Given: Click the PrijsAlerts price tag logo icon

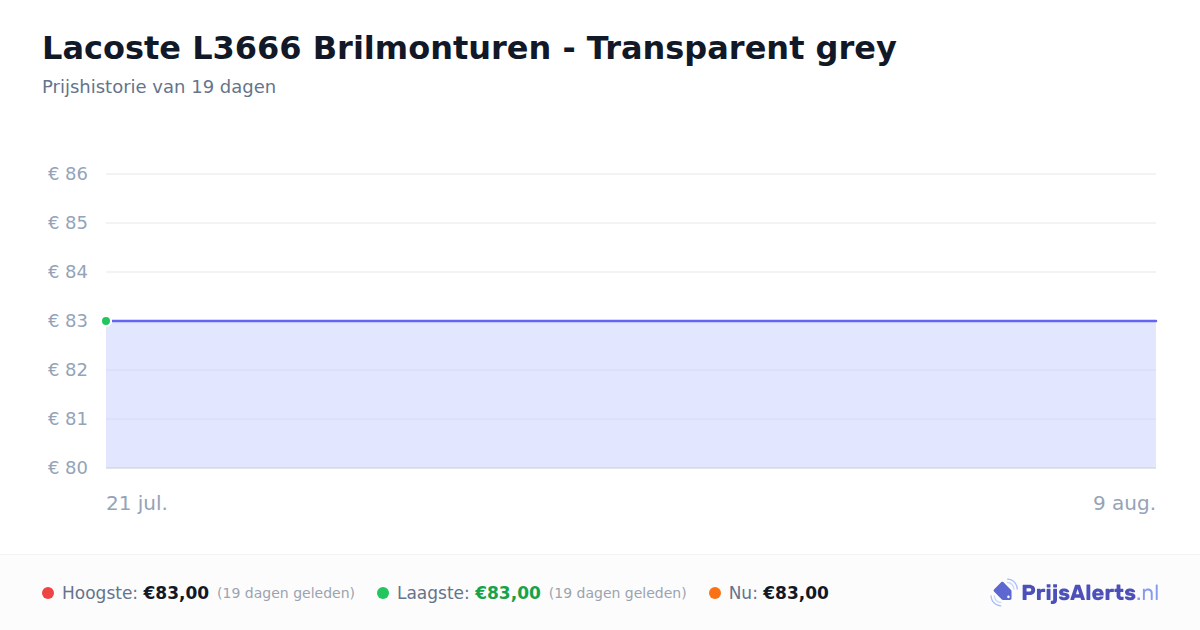Looking at the screenshot, I should pyautogui.click(x=1003, y=593).
